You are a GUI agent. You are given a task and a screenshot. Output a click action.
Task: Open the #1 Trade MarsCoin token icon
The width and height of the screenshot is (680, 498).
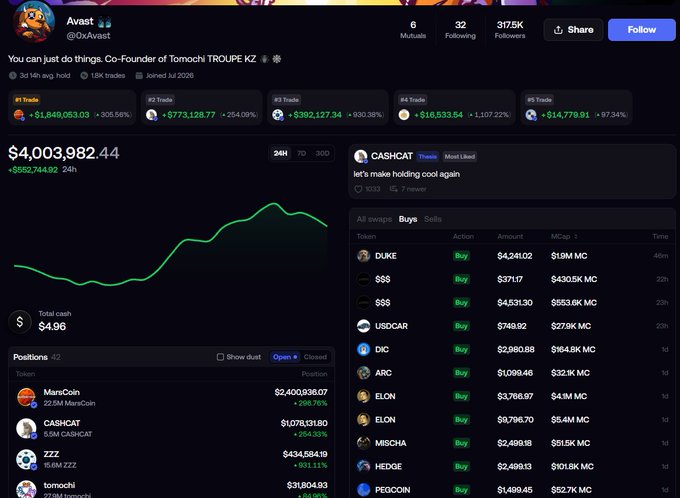coord(19,115)
